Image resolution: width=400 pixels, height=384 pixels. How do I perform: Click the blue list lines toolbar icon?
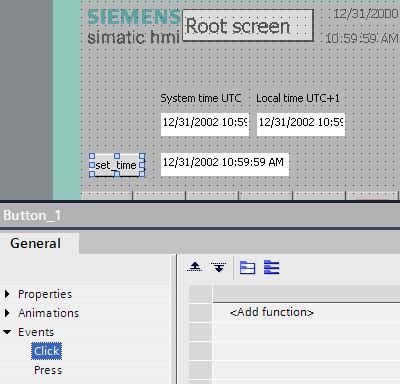click(272, 267)
